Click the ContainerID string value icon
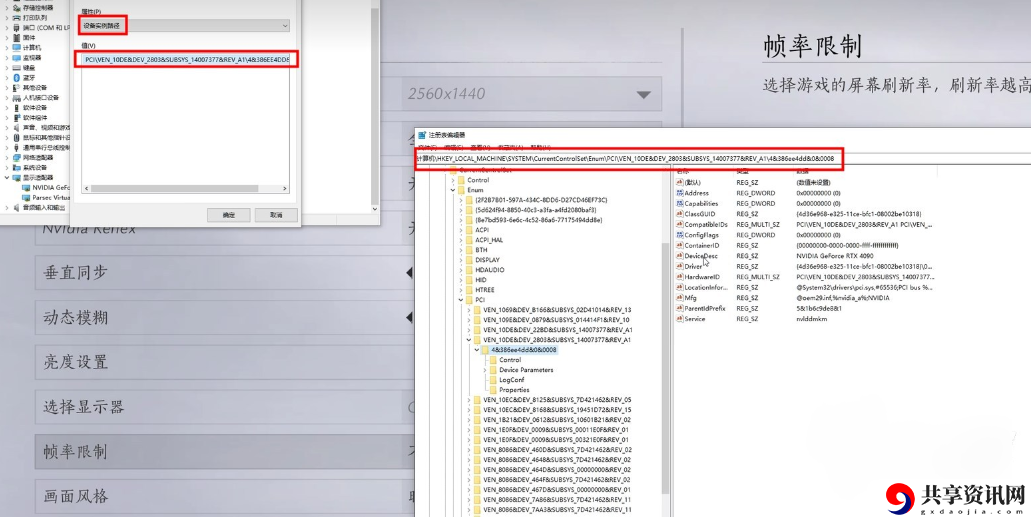This screenshot has height=518, width=1031. coord(680,245)
